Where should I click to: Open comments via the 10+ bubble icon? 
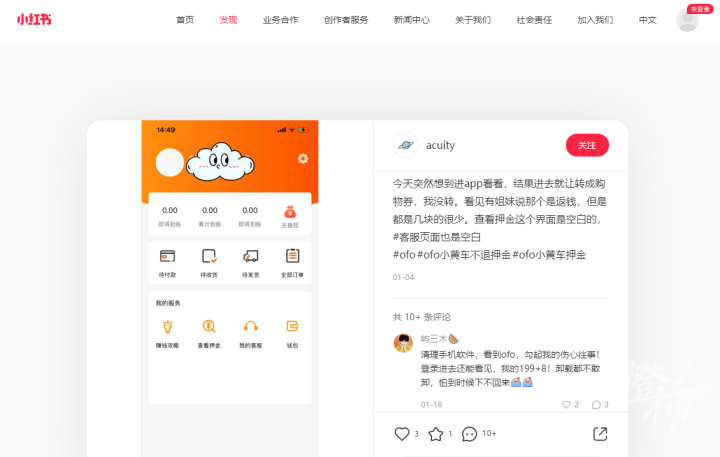pos(469,434)
